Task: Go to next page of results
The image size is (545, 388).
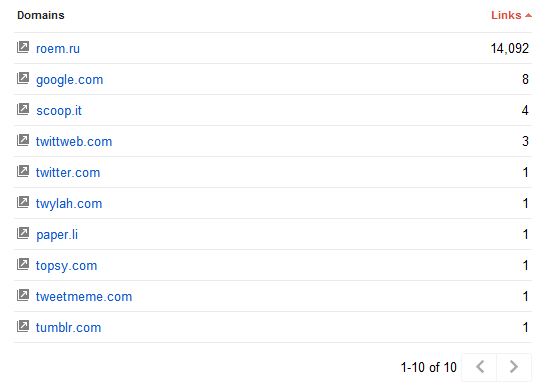Action: pyautogui.click(x=514, y=367)
